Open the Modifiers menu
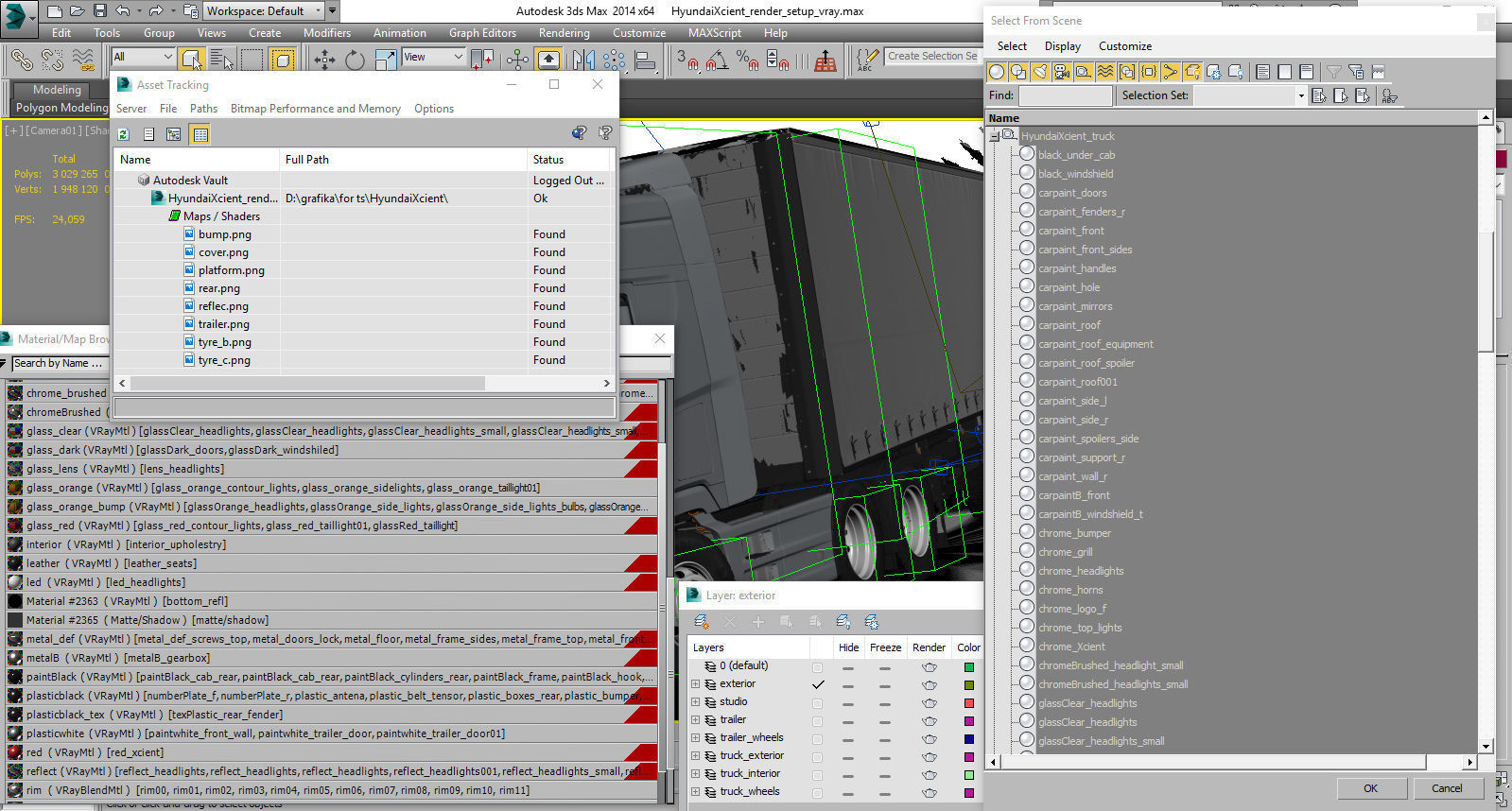1512x811 pixels. [327, 33]
